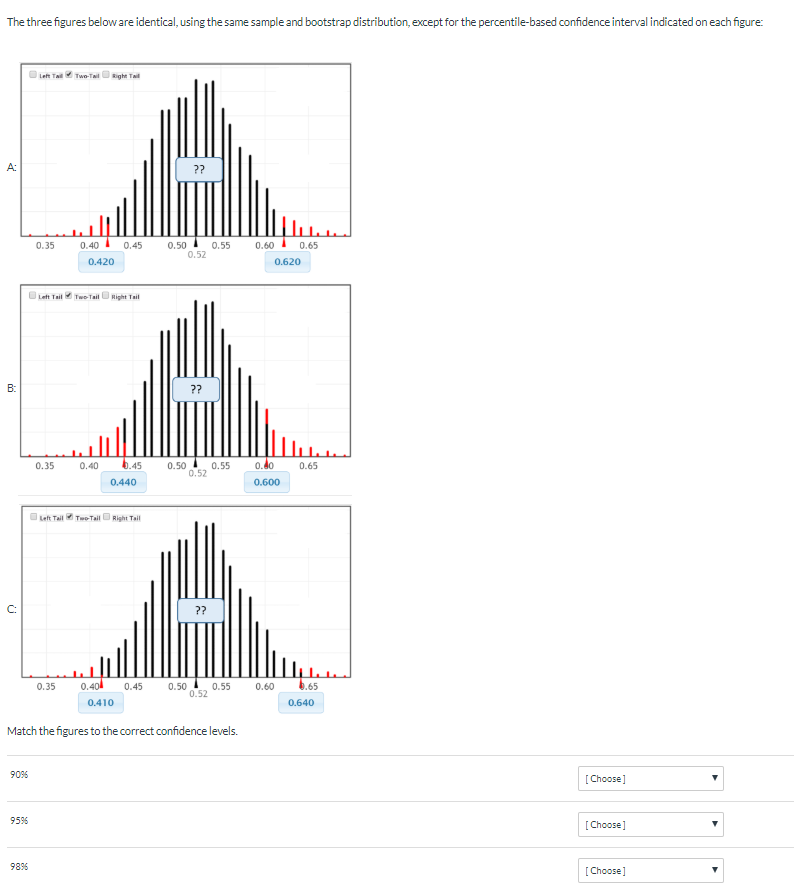794x893 pixels.
Task: Tick Left Tail checkbox in figure C
Action: (x=34, y=517)
